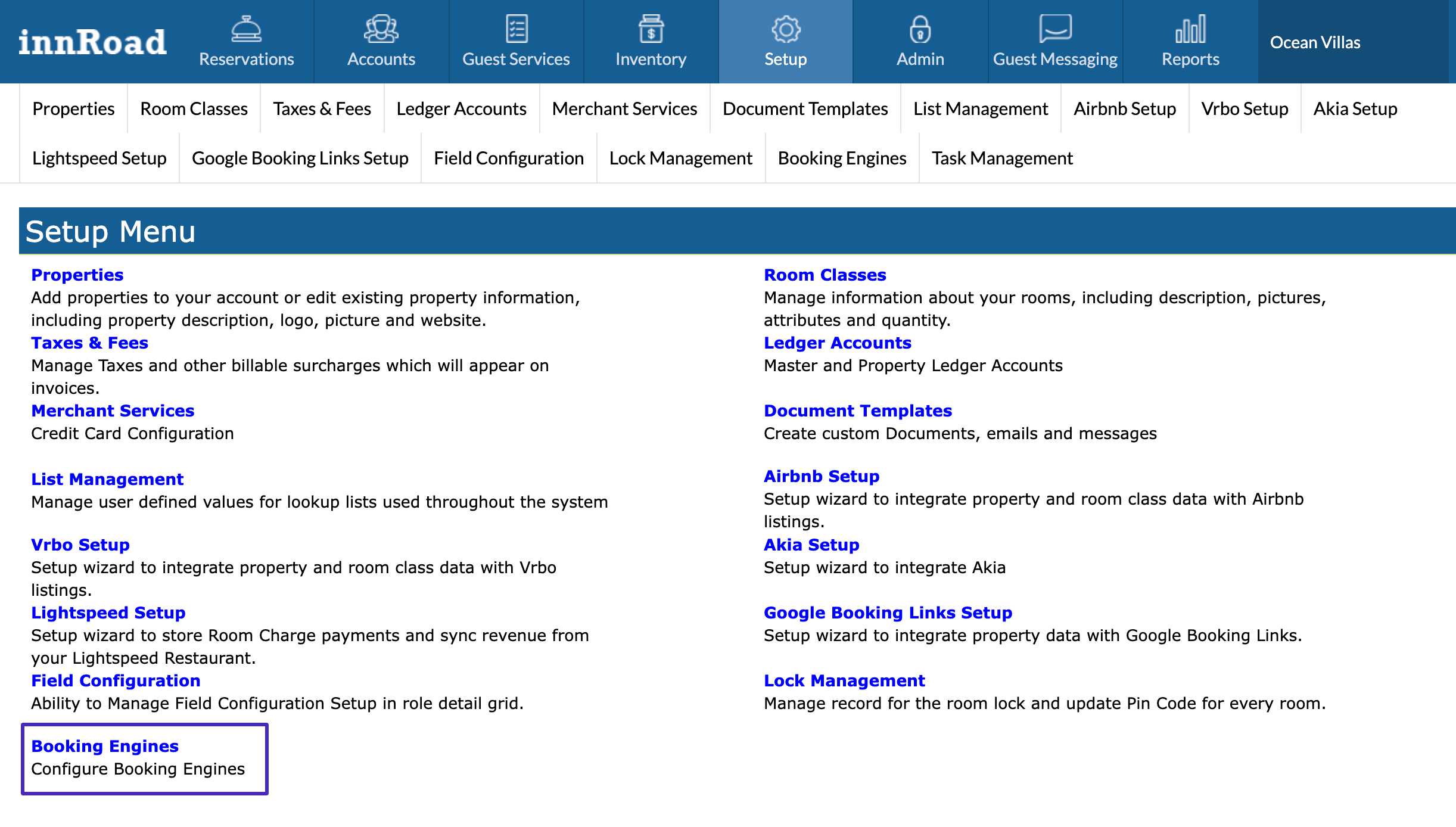Open the Guest Messaging chat icon
Image resolution: width=1456 pixels, height=827 pixels.
pyautogui.click(x=1055, y=29)
